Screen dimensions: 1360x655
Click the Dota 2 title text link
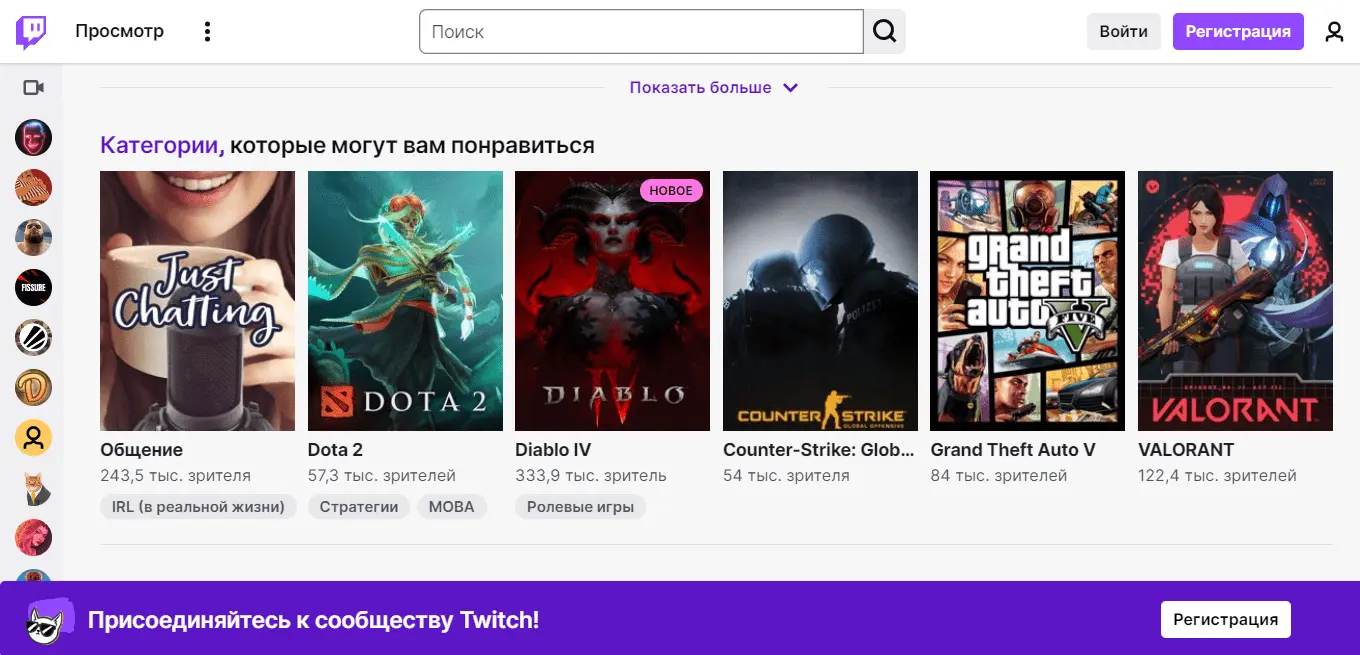335,450
